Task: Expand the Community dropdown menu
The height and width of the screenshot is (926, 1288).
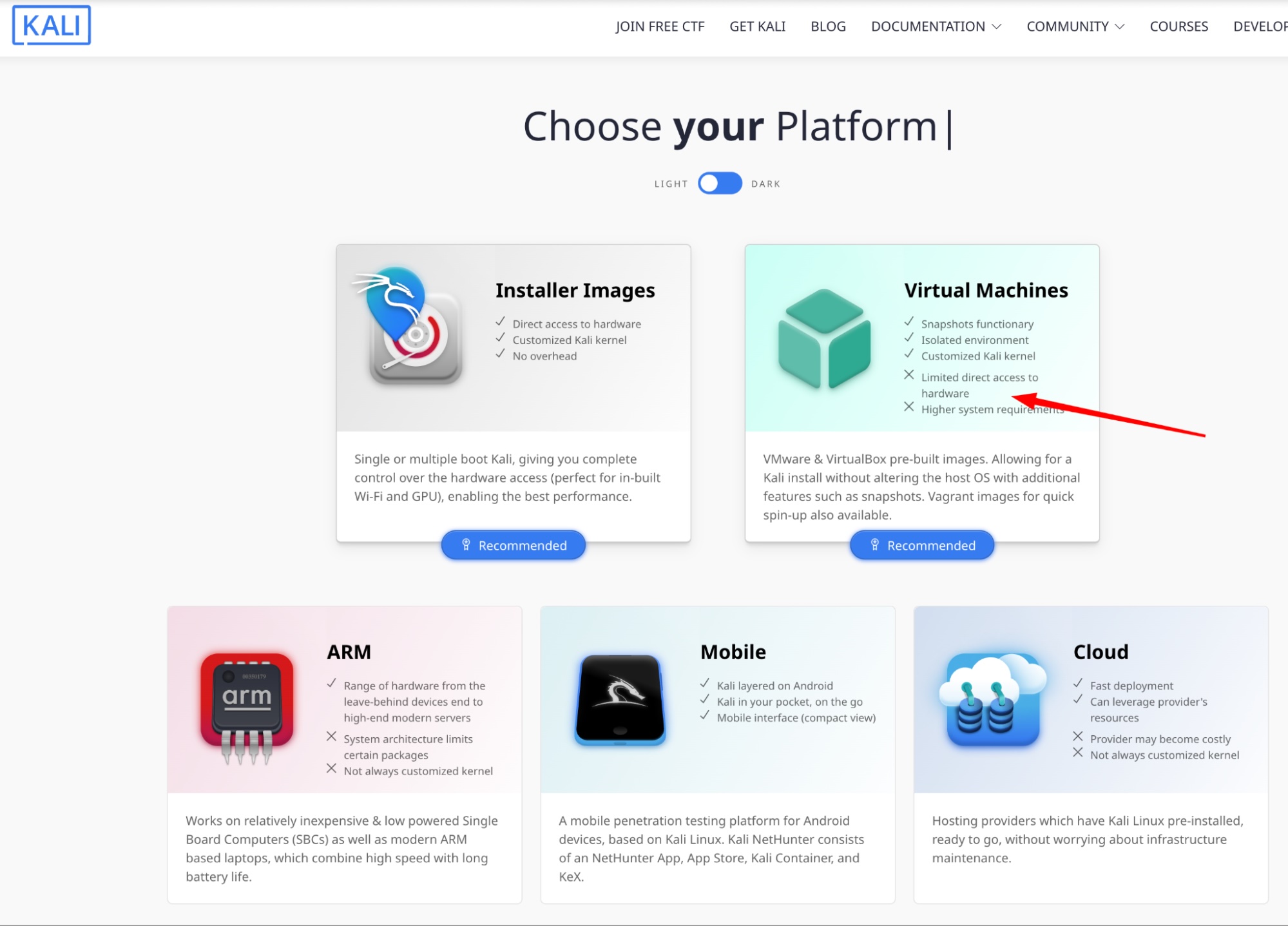Action: 1075,26
